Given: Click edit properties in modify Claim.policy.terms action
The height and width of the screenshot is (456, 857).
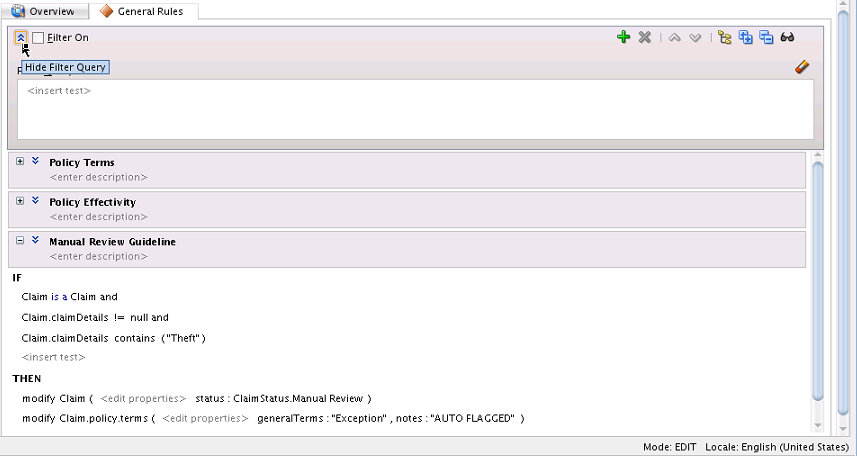Looking at the screenshot, I should (206, 418).
